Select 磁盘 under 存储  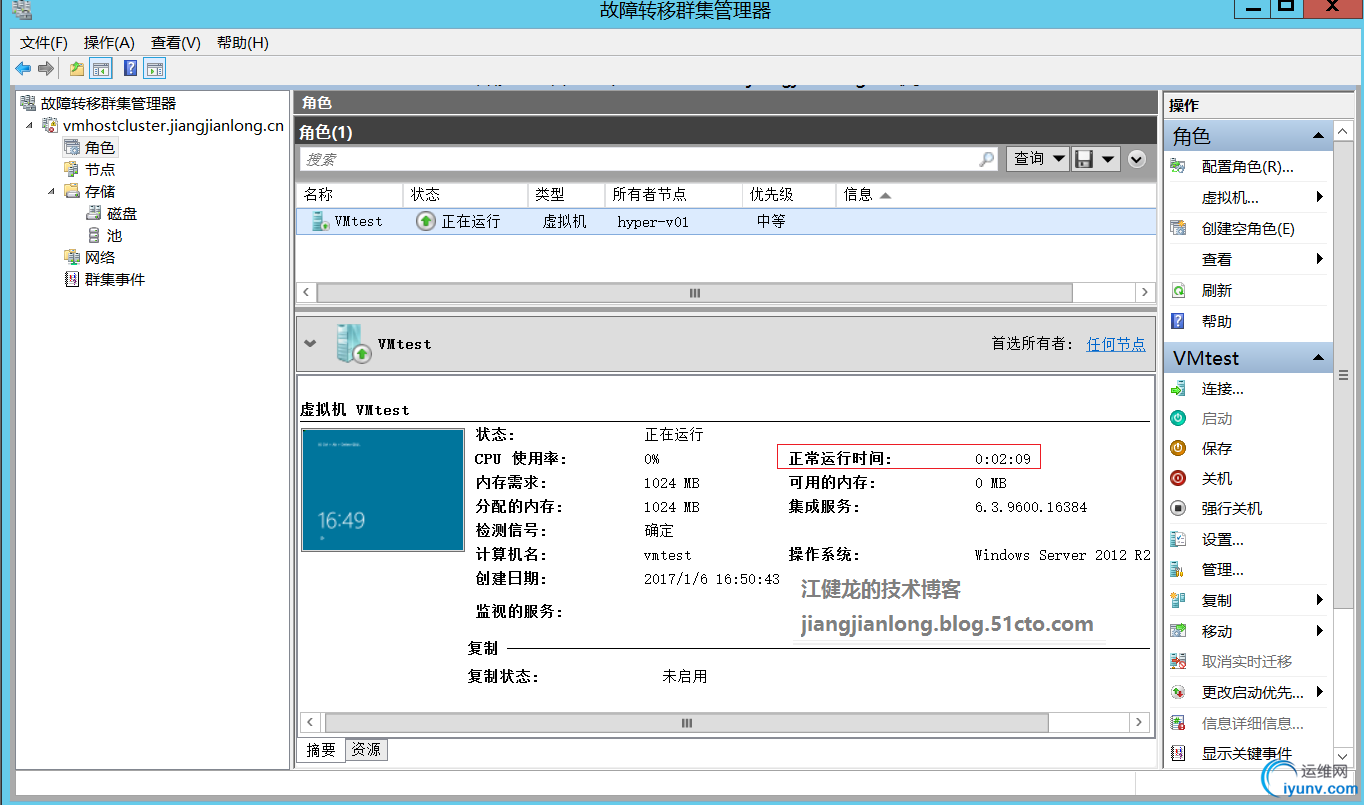pyautogui.click(x=122, y=213)
